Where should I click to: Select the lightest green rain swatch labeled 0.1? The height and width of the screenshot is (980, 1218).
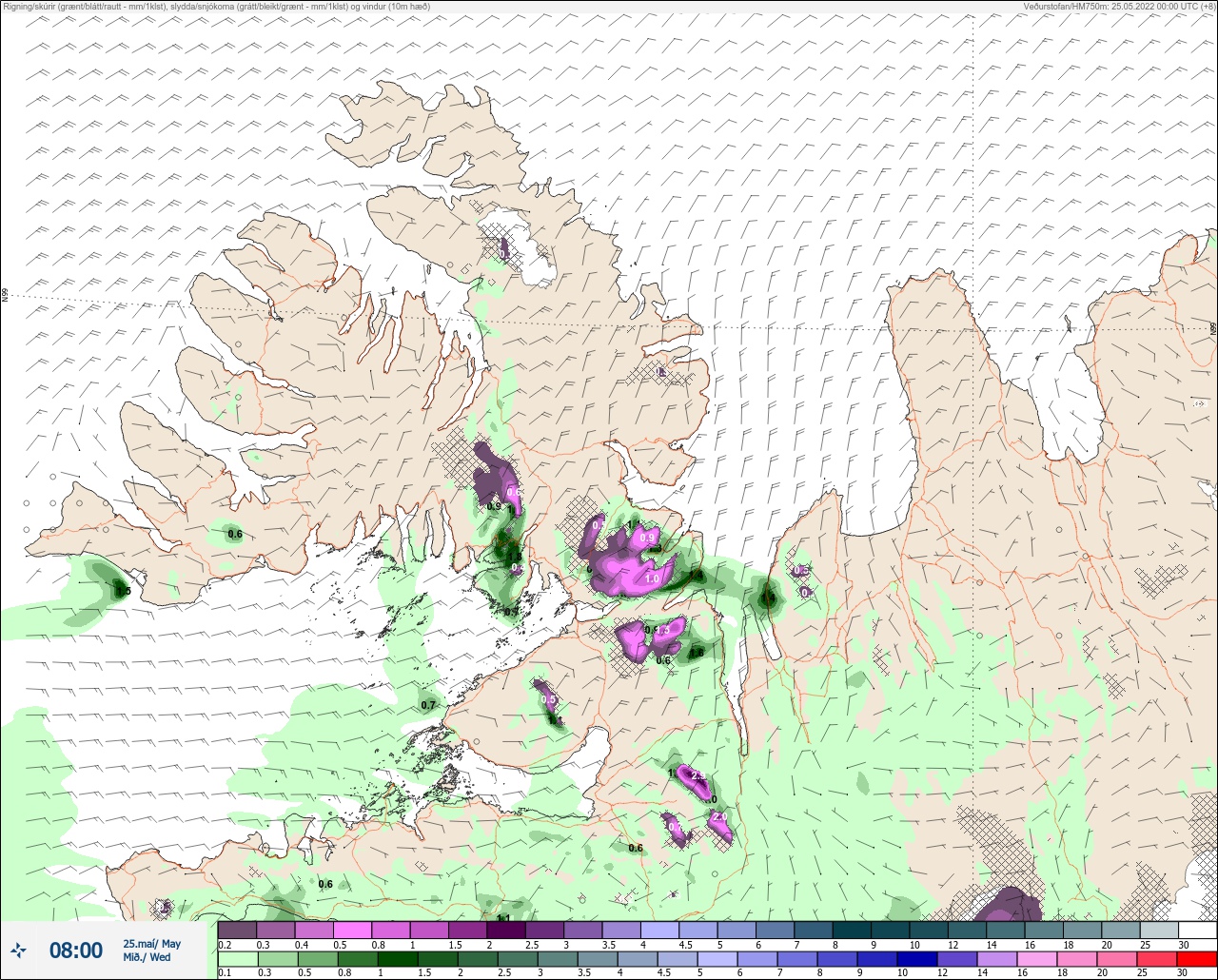pyautogui.click(x=237, y=959)
